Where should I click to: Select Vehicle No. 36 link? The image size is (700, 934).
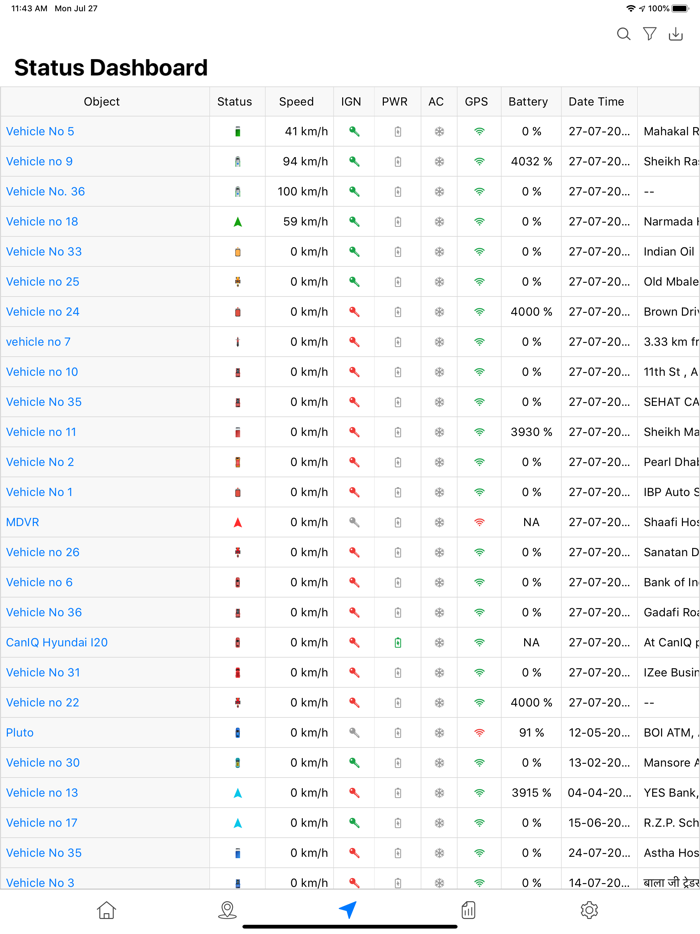45,192
